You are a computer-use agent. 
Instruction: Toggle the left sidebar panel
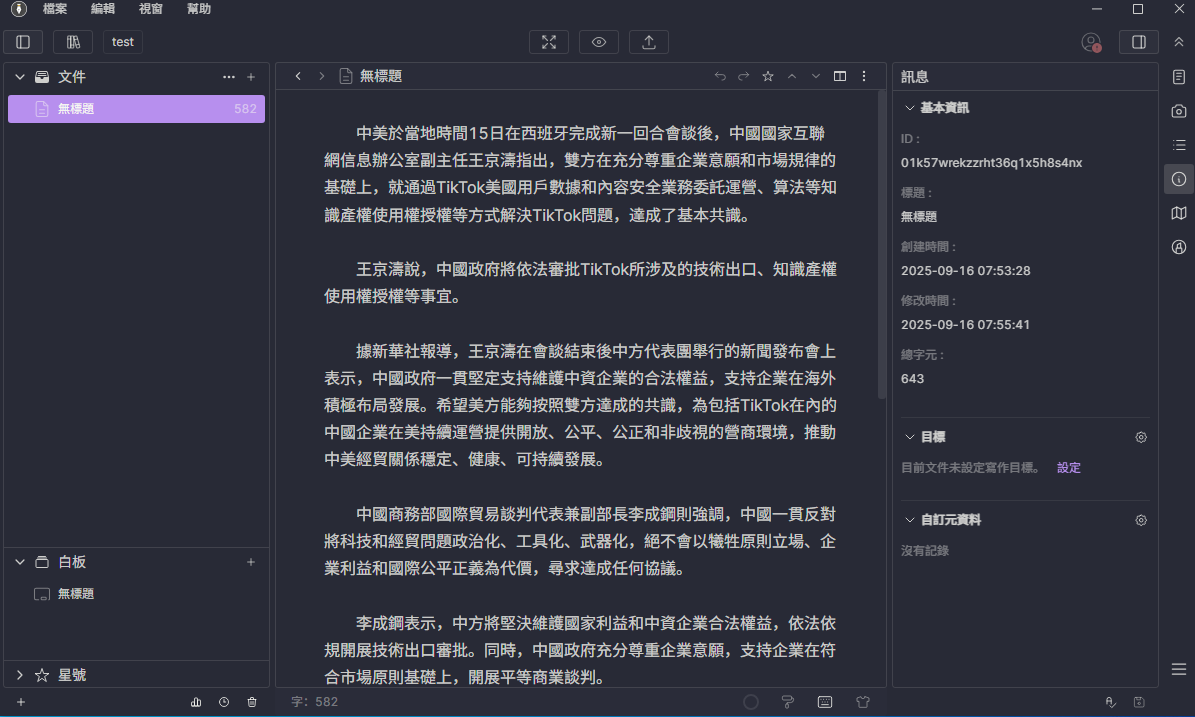[23, 42]
